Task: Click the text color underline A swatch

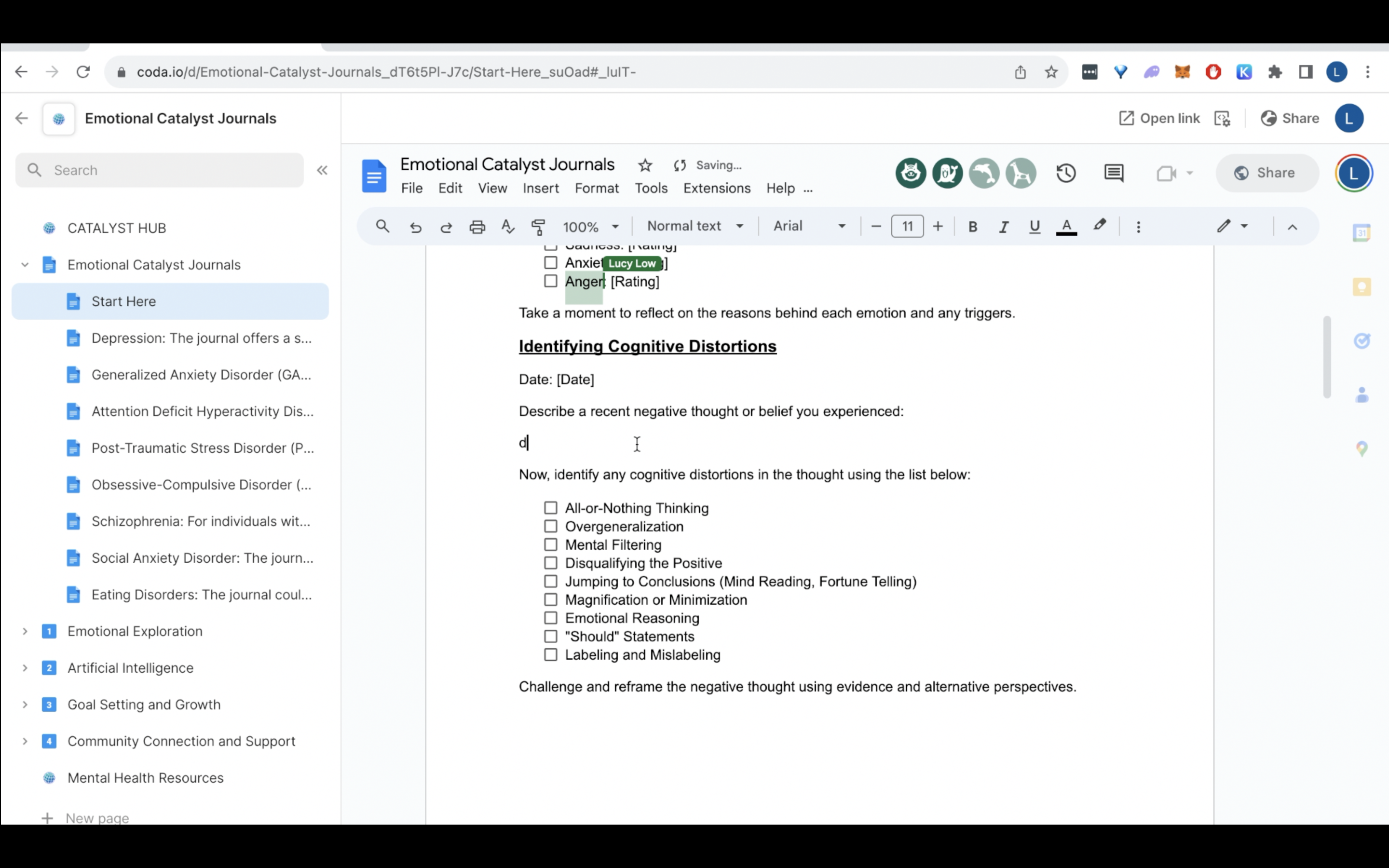Action: (x=1066, y=227)
